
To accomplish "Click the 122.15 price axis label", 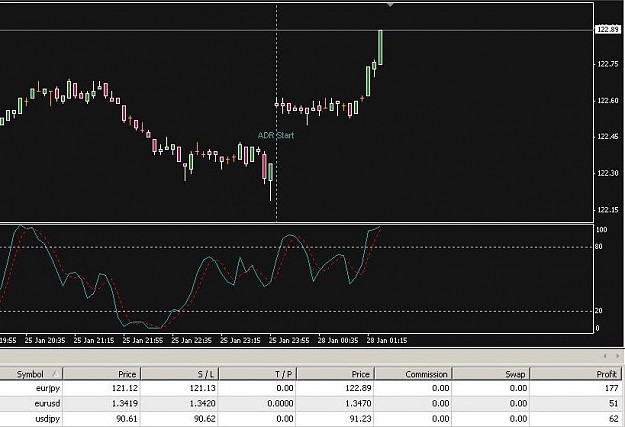I will [608, 210].
